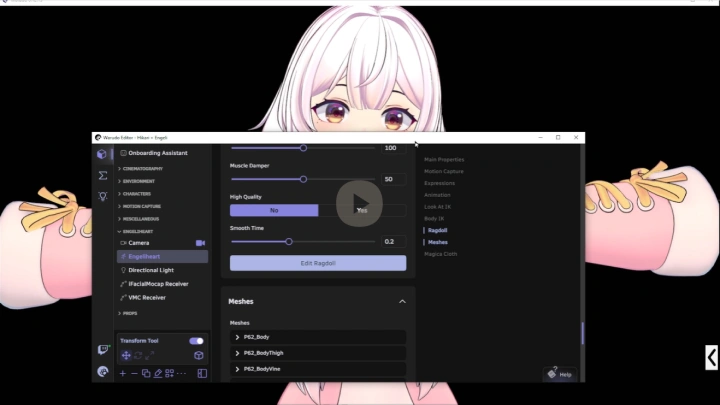
Task: Expand the Props category
Action: [120, 313]
